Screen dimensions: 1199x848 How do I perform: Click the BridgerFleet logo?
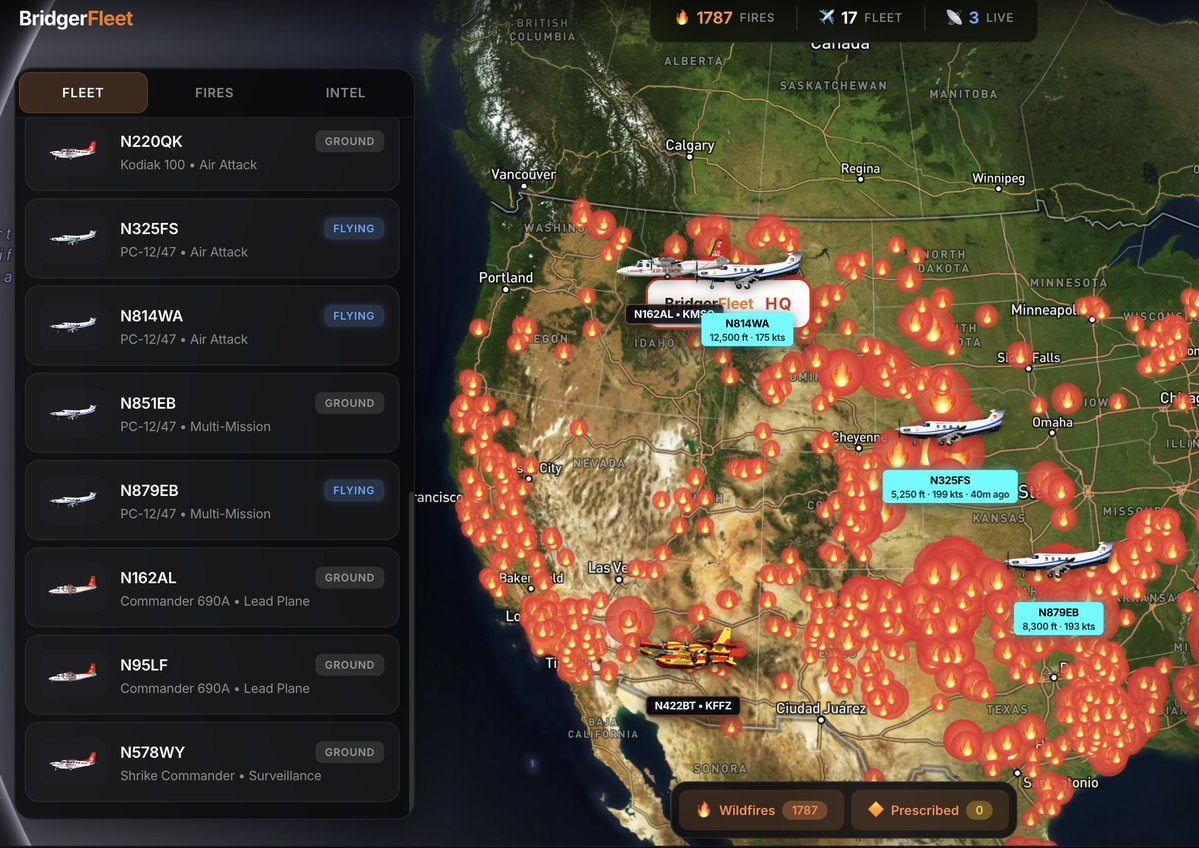tap(76, 18)
